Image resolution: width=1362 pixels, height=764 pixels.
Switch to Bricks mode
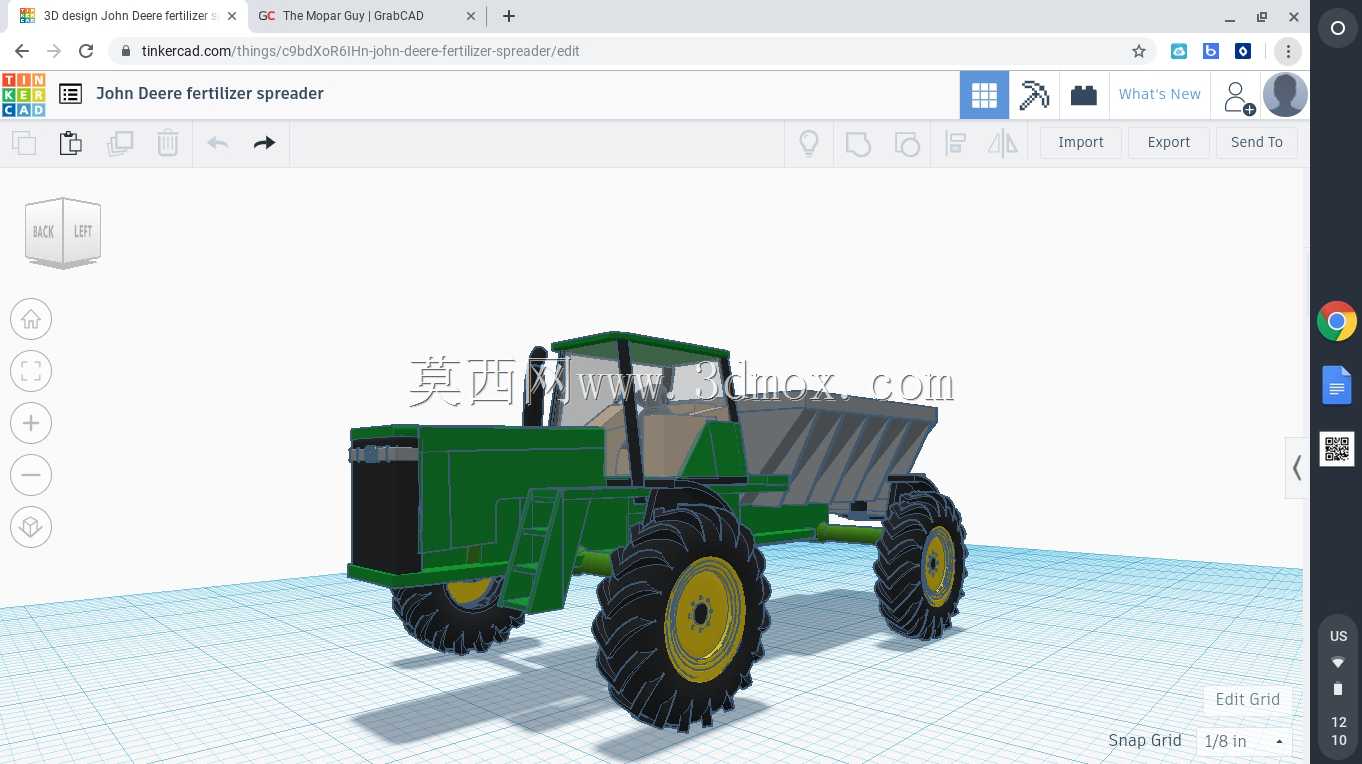tap(1083, 95)
